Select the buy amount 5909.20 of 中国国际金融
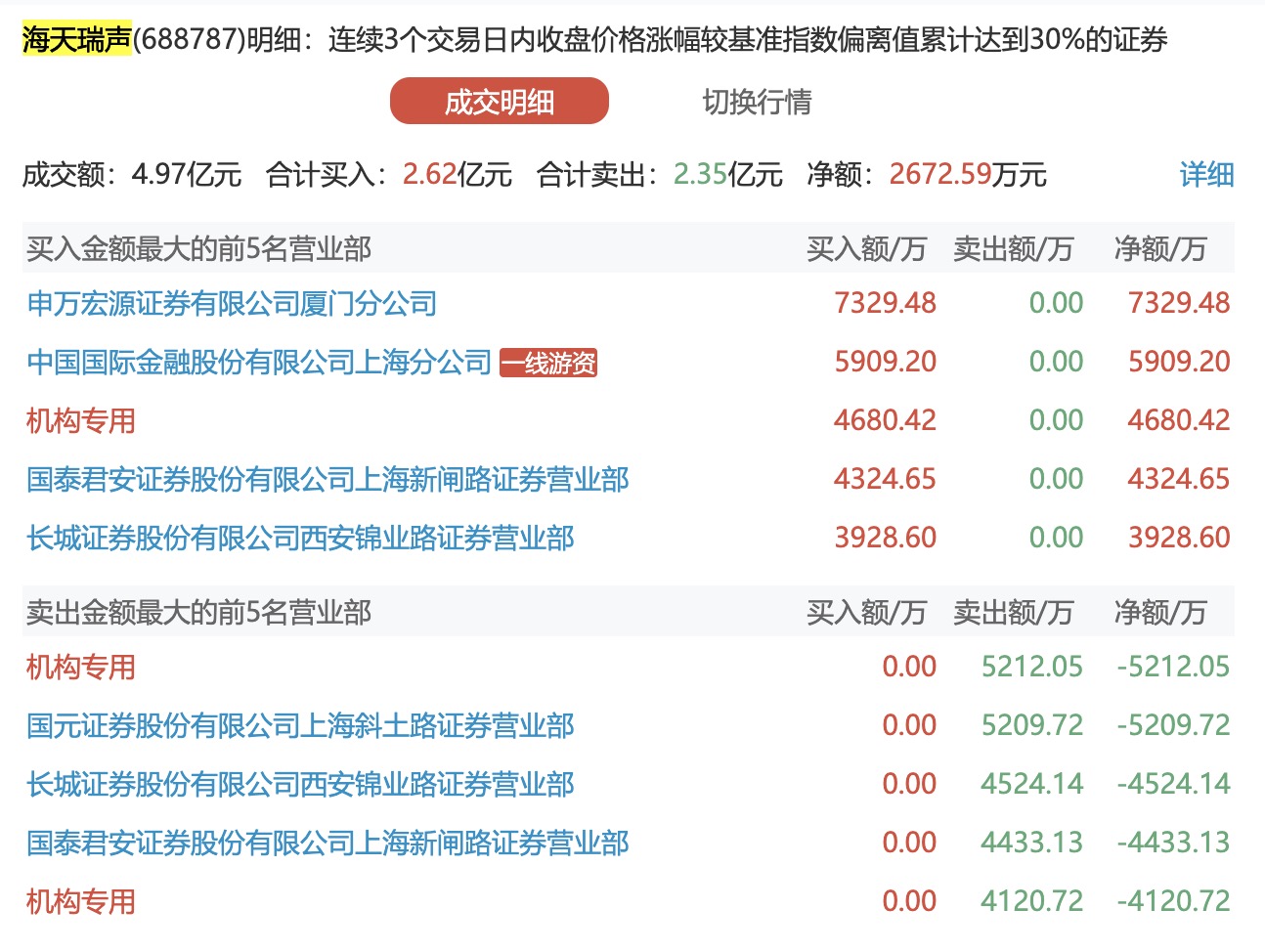Screen dimensions: 1265x952 (885, 362)
